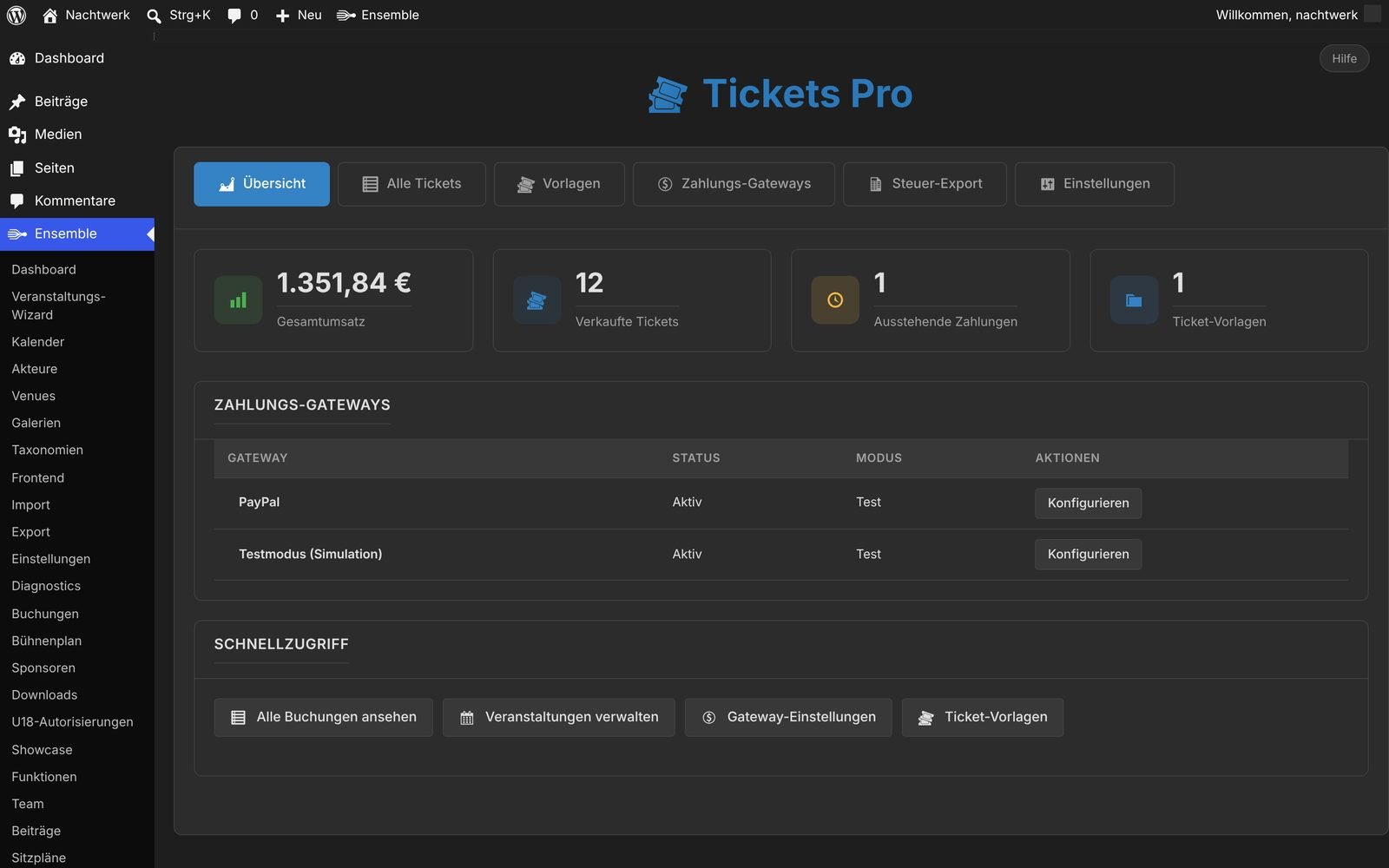
Task: Configure the Testmodus (Simulation) gateway
Action: (1088, 555)
